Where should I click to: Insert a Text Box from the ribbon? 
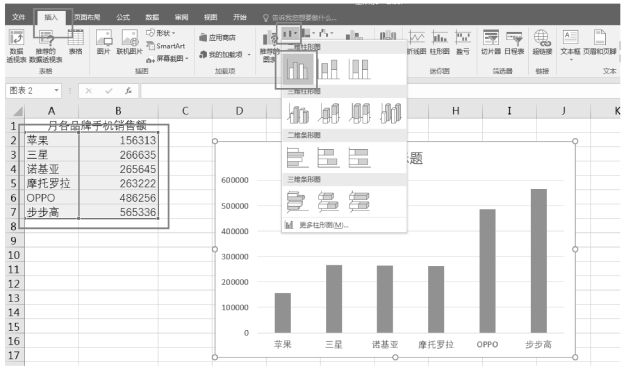point(570,44)
